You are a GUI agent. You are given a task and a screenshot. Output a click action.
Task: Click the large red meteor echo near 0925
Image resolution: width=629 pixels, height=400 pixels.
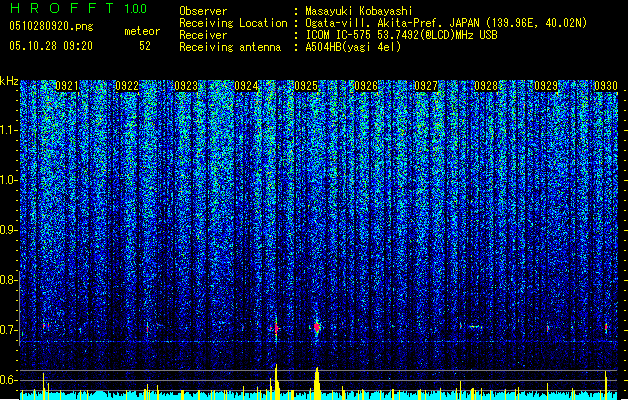[317, 327]
